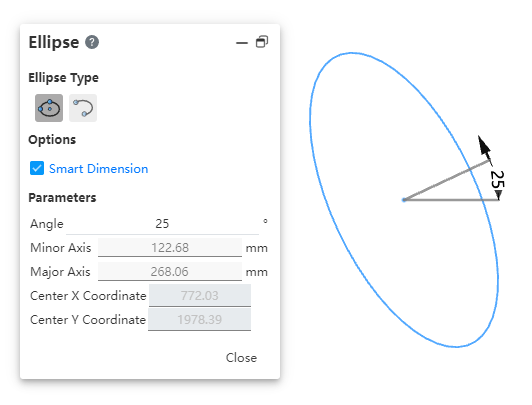The width and height of the screenshot is (532, 405).
Task: Open the Ellipse help question mark icon
Action: pos(92,42)
